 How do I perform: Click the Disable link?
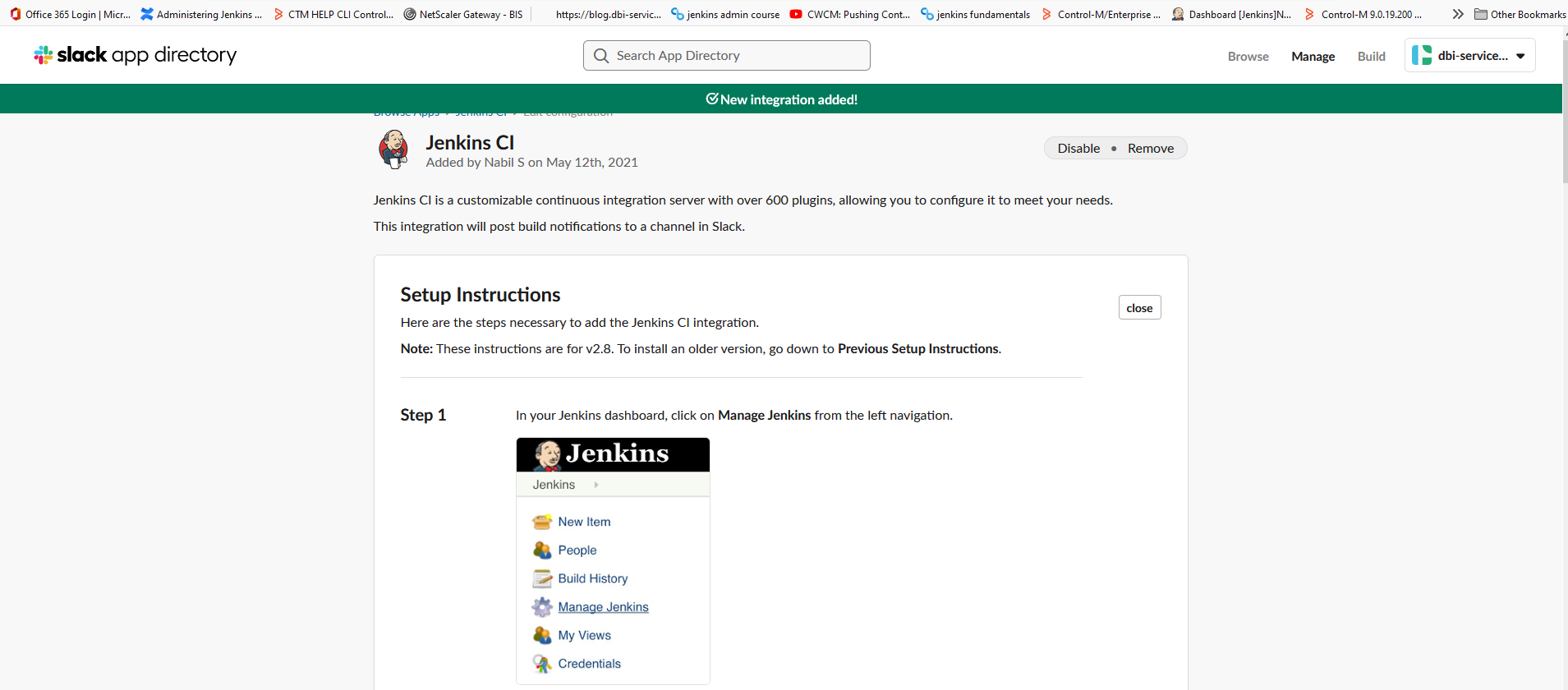coord(1078,148)
